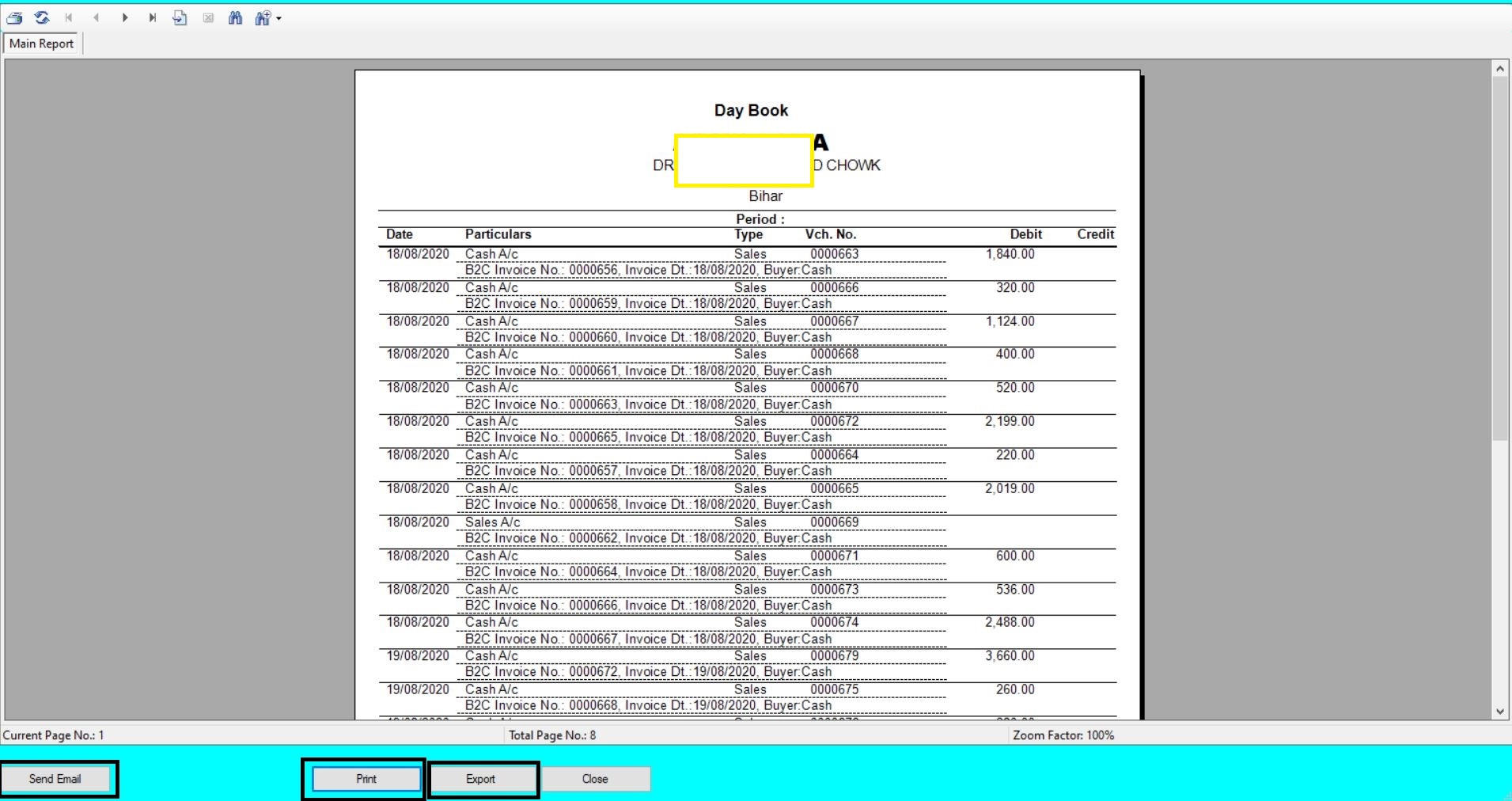Refresh the report using the refresh icon
This screenshot has width=1512, height=801.
click(43, 17)
